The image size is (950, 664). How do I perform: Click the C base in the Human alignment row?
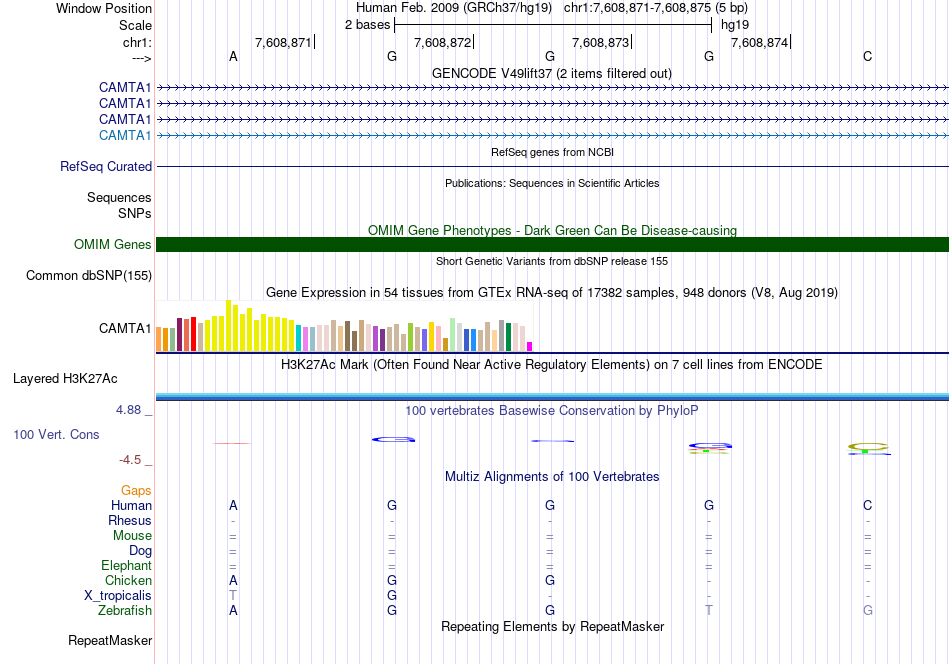click(868, 505)
